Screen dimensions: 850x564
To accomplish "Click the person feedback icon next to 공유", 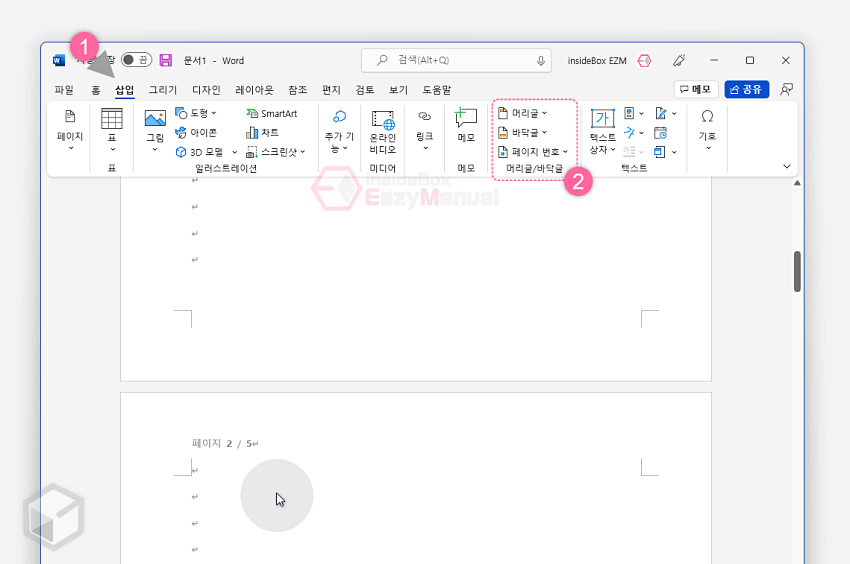I will [x=786, y=89].
